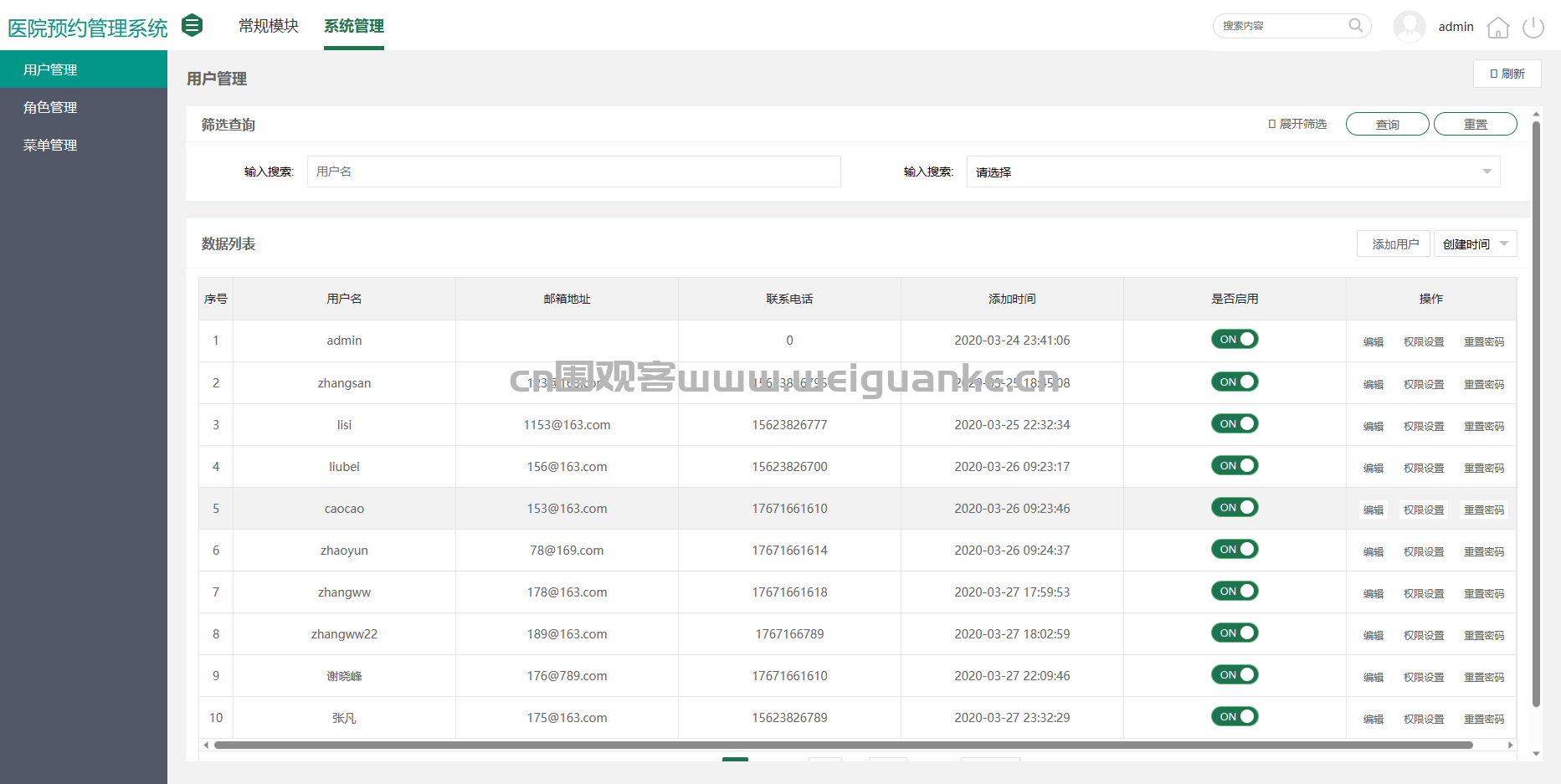
Task: Log out with the power icon
Action: (1533, 27)
